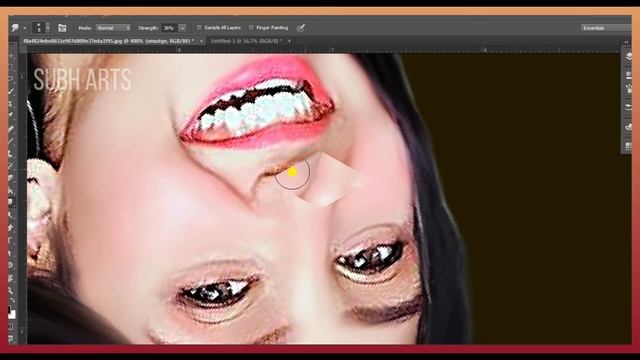This screenshot has width=640, height=360.
Task: Expand collapsed right panels double-arrow
Action: click(x=627, y=42)
